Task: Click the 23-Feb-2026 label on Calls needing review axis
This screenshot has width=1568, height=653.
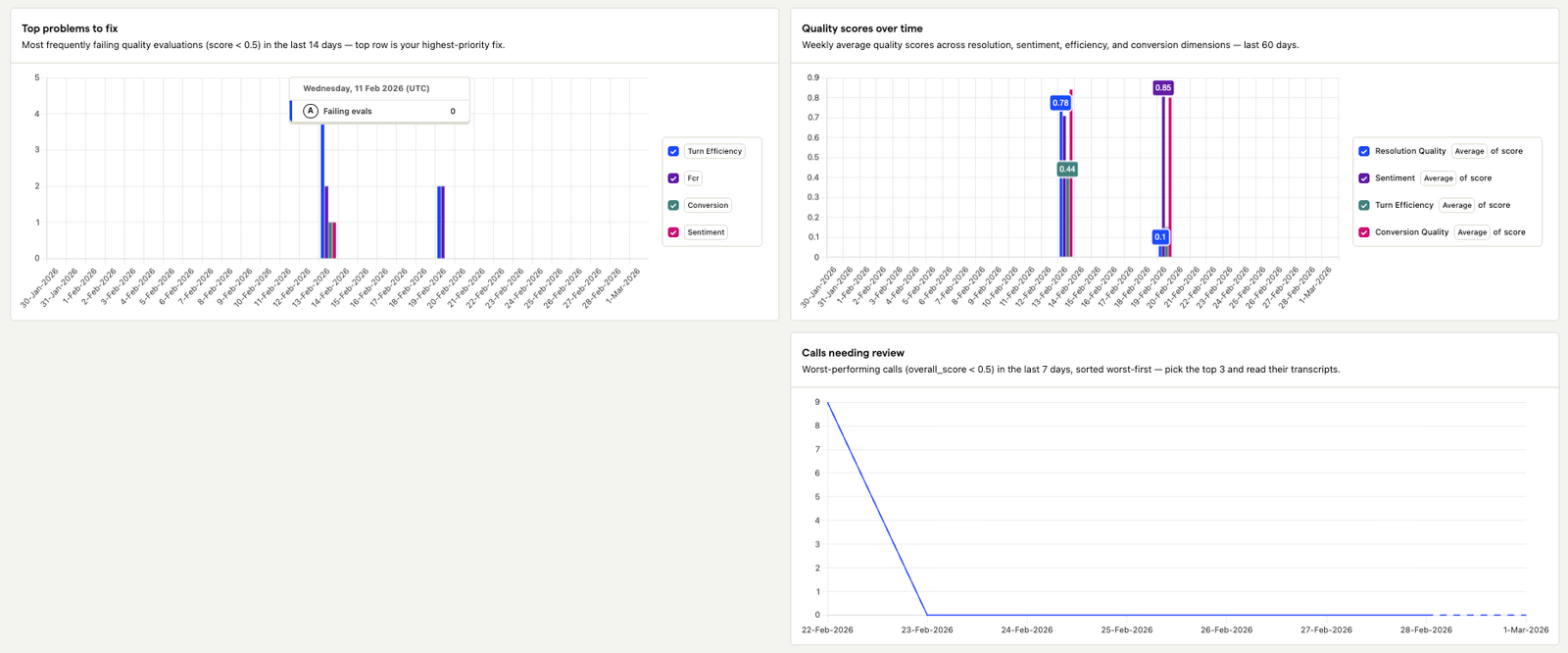Action: (x=927, y=629)
